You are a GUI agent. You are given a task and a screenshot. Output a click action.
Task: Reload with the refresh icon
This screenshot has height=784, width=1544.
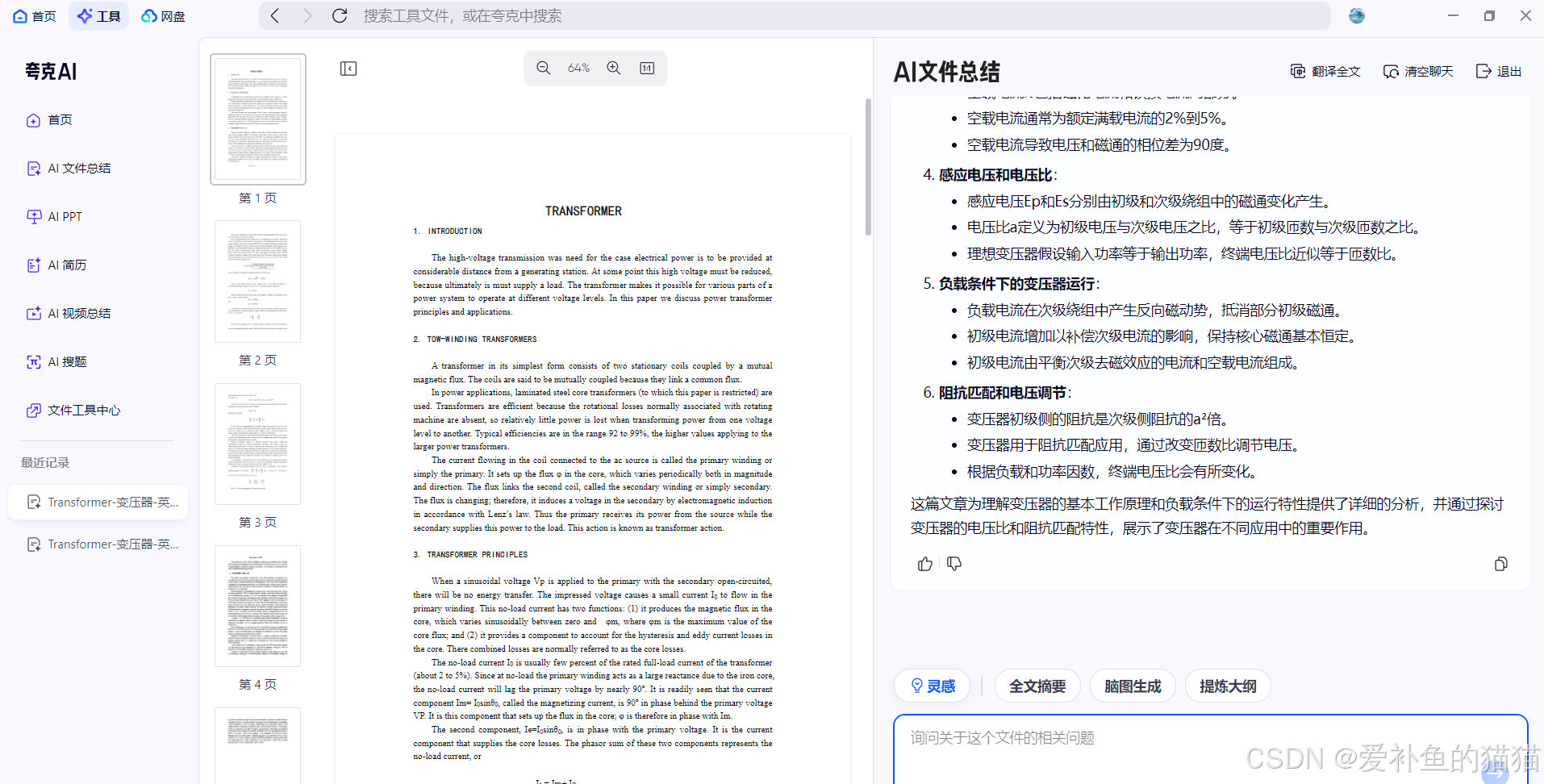(340, 16)
